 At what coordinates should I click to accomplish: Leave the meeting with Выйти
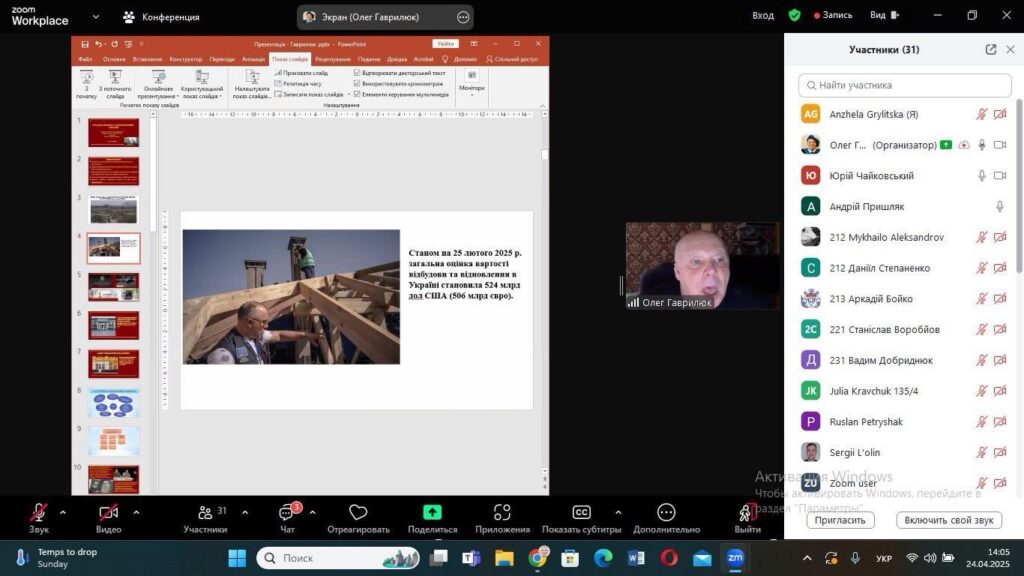[x=746, y=513]
